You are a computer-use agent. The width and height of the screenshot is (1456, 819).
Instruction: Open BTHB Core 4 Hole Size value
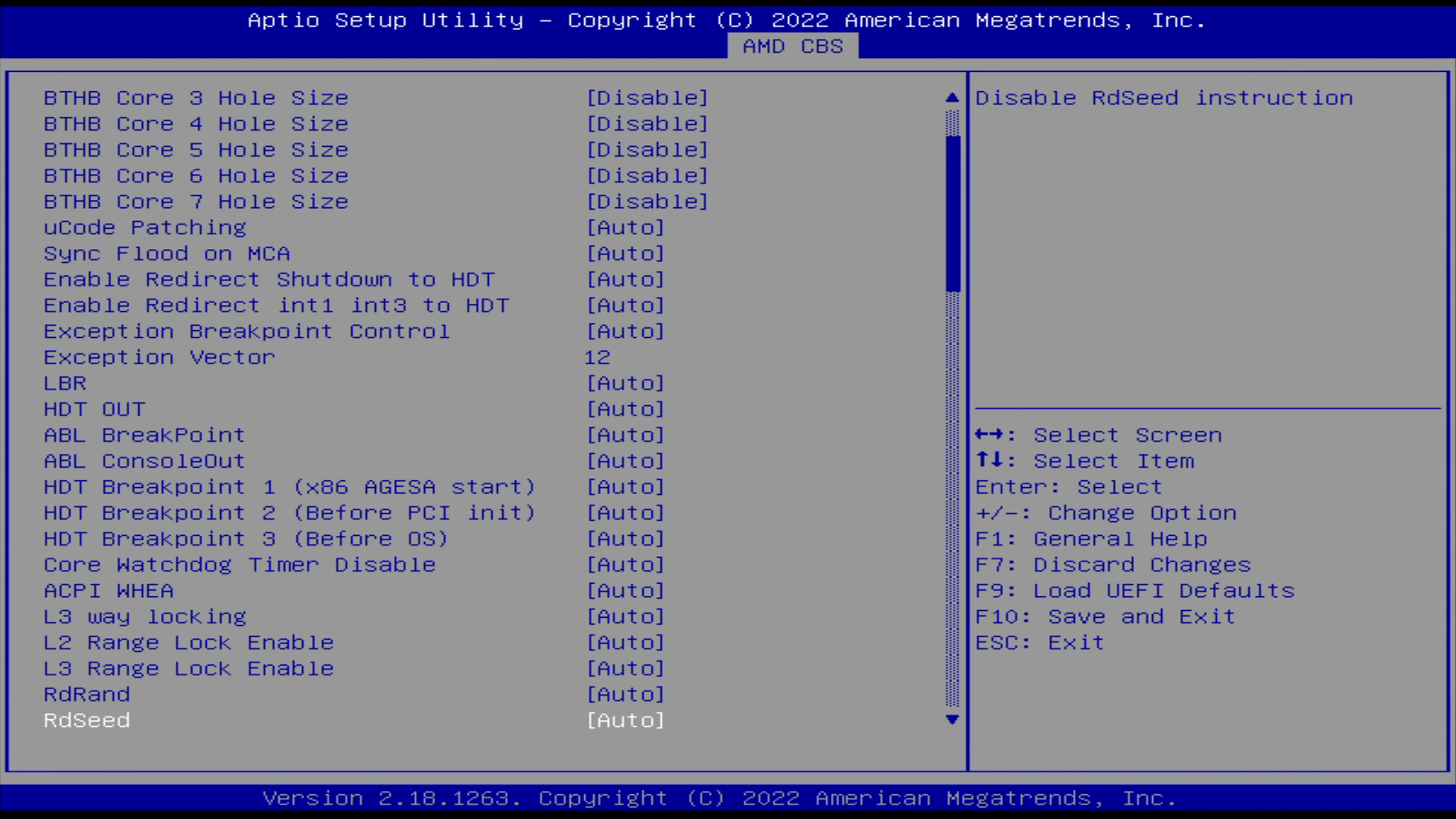(647, 124)
